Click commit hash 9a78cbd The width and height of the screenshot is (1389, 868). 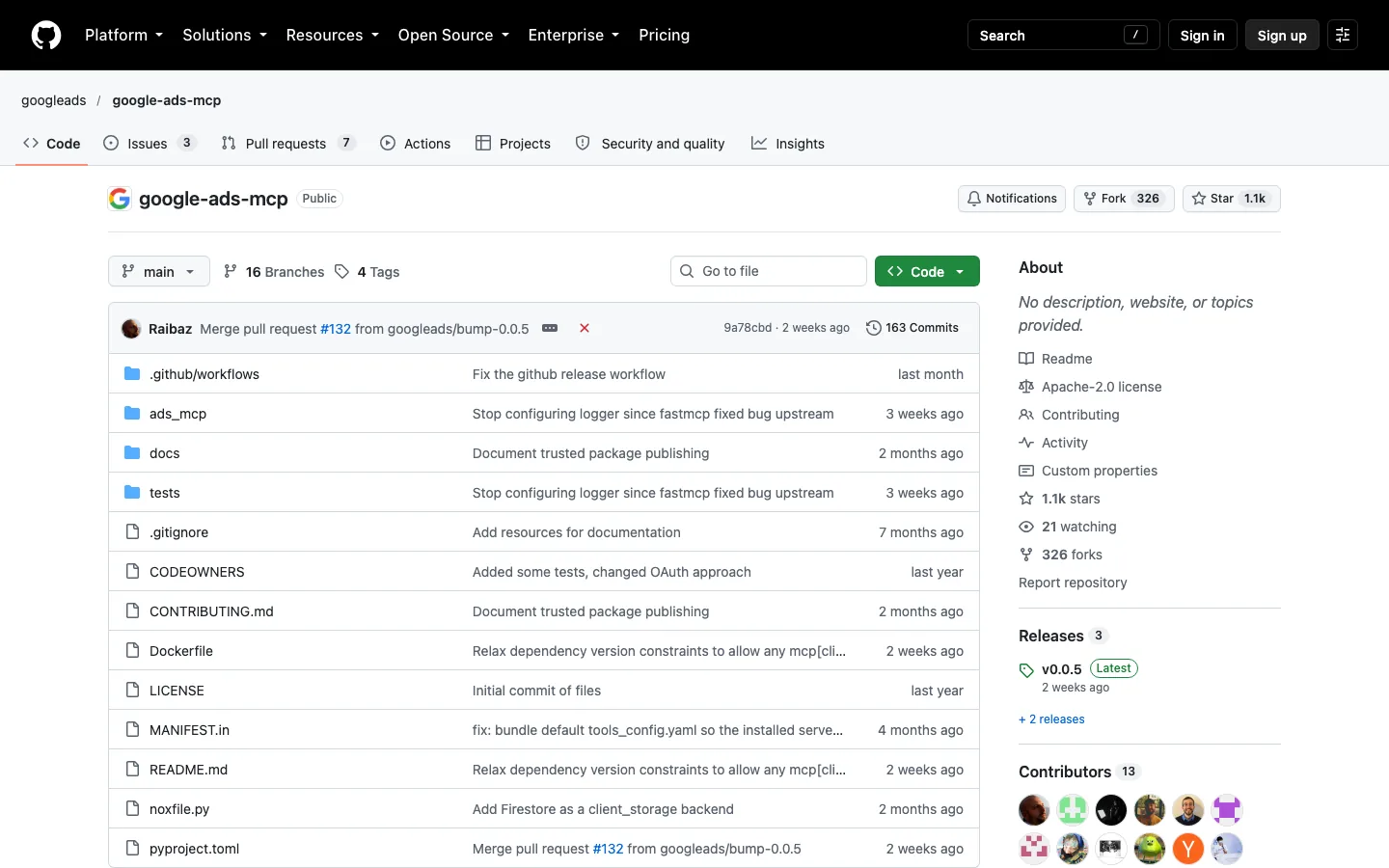click(748, 328)
